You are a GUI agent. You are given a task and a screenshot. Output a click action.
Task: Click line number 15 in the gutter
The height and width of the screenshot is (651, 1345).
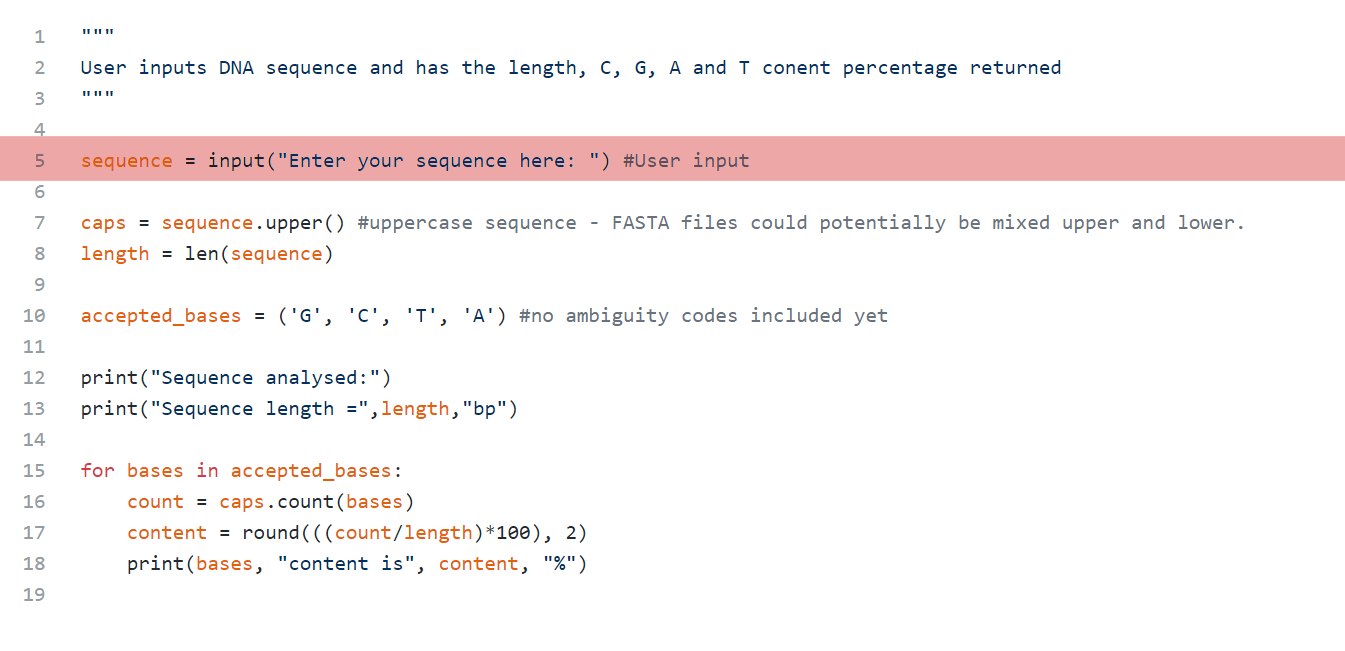[x=33, y=471]
